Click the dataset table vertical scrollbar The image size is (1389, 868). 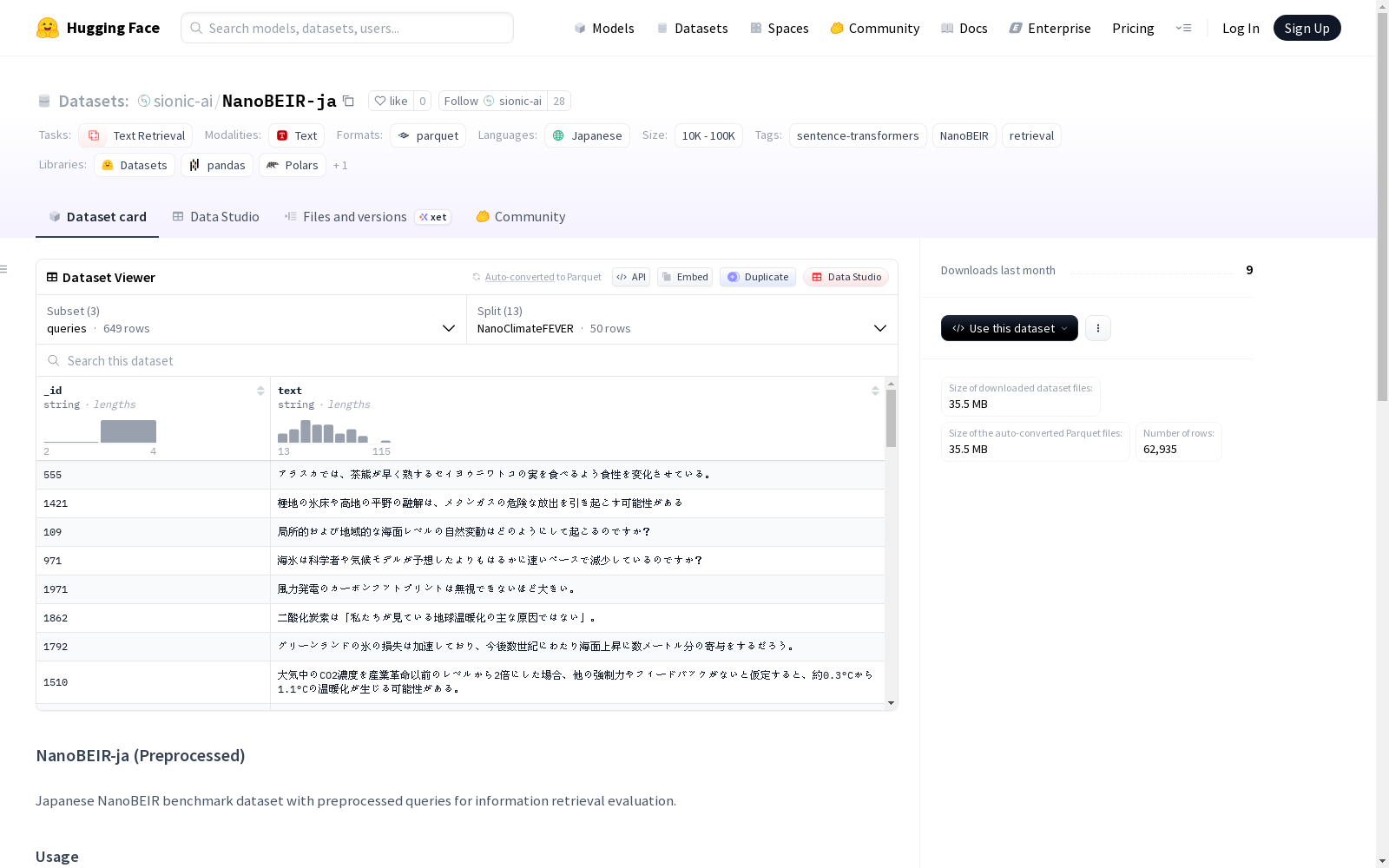(x=891, y=418)
